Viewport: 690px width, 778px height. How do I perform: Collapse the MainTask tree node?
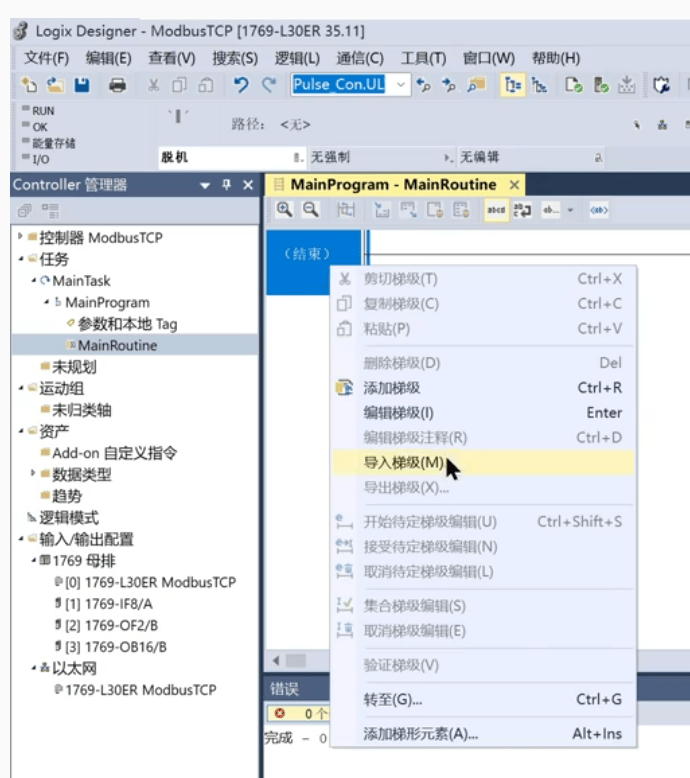pyautogui.click(x=33, y=281)
